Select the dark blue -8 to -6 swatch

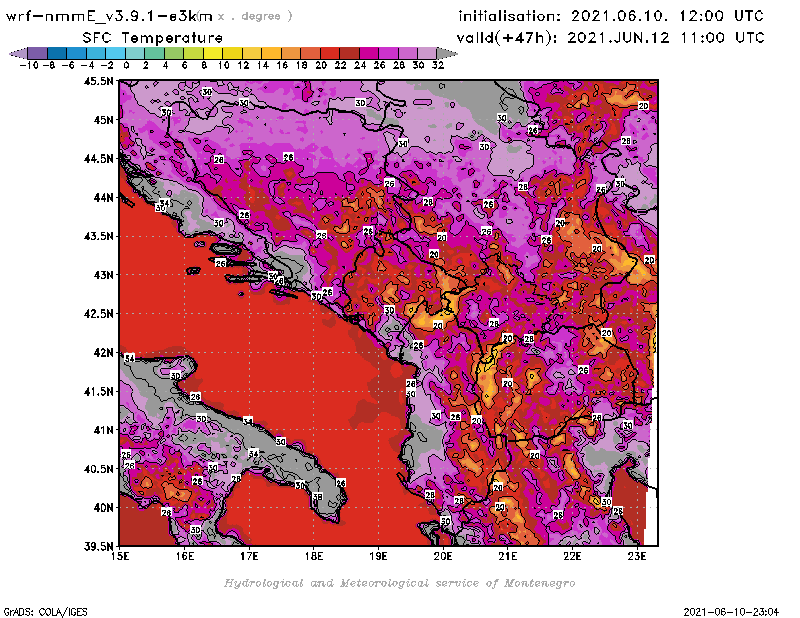57,53
